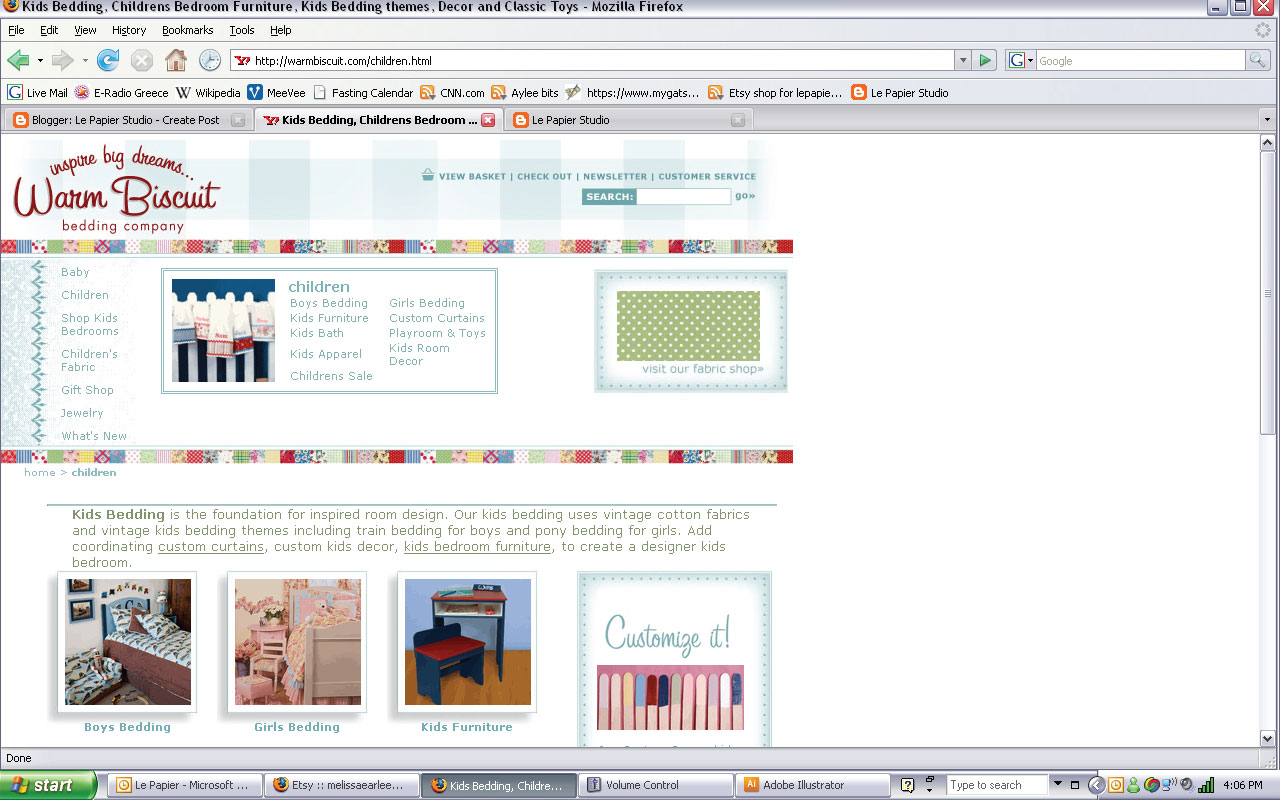Select Shop Kids Bedrooms in sidebar
This screenshot has height=800, width=1280.
[x=90, y=325]
